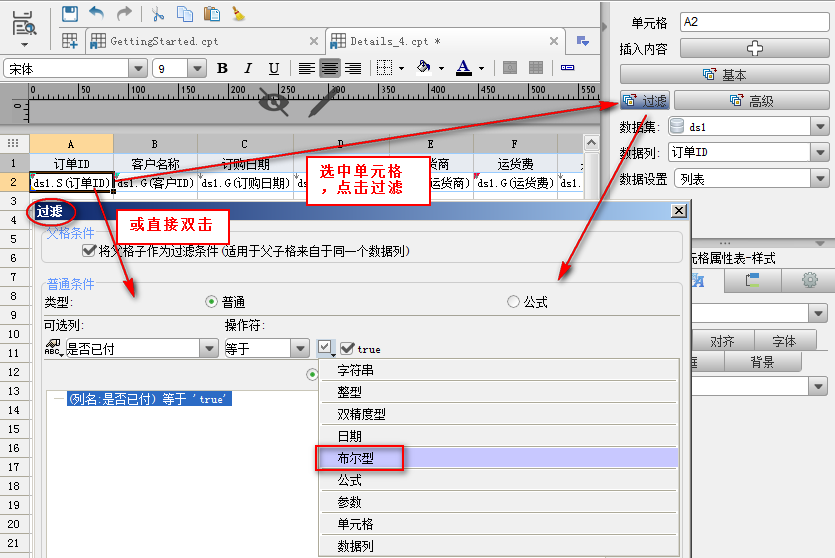Open the 过滤 filter tab
This screenshot has height=558, width=835.
coord(645,100)
